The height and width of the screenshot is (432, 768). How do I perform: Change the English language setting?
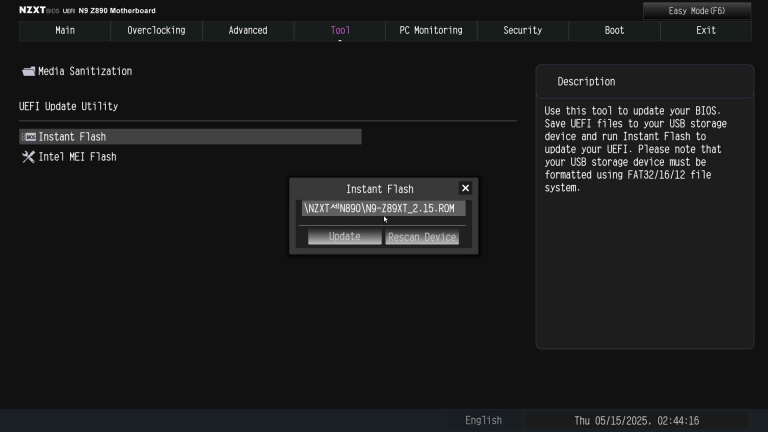coord(483,421)
